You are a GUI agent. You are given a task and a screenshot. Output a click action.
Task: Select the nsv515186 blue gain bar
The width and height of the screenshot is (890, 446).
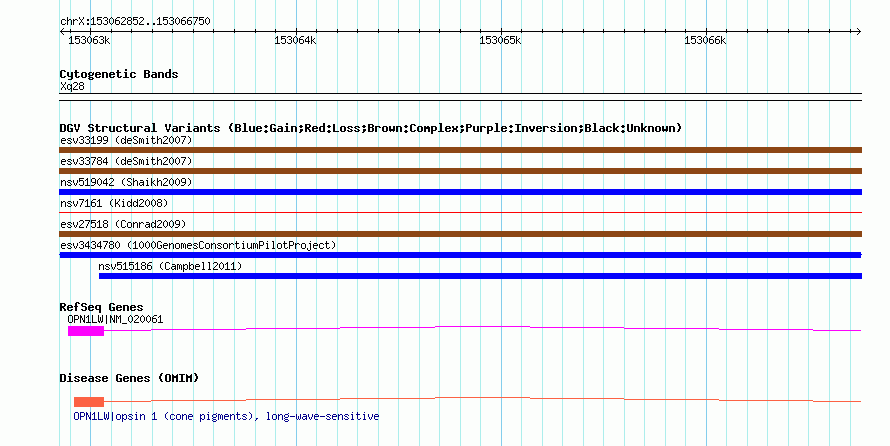point(480,276)
